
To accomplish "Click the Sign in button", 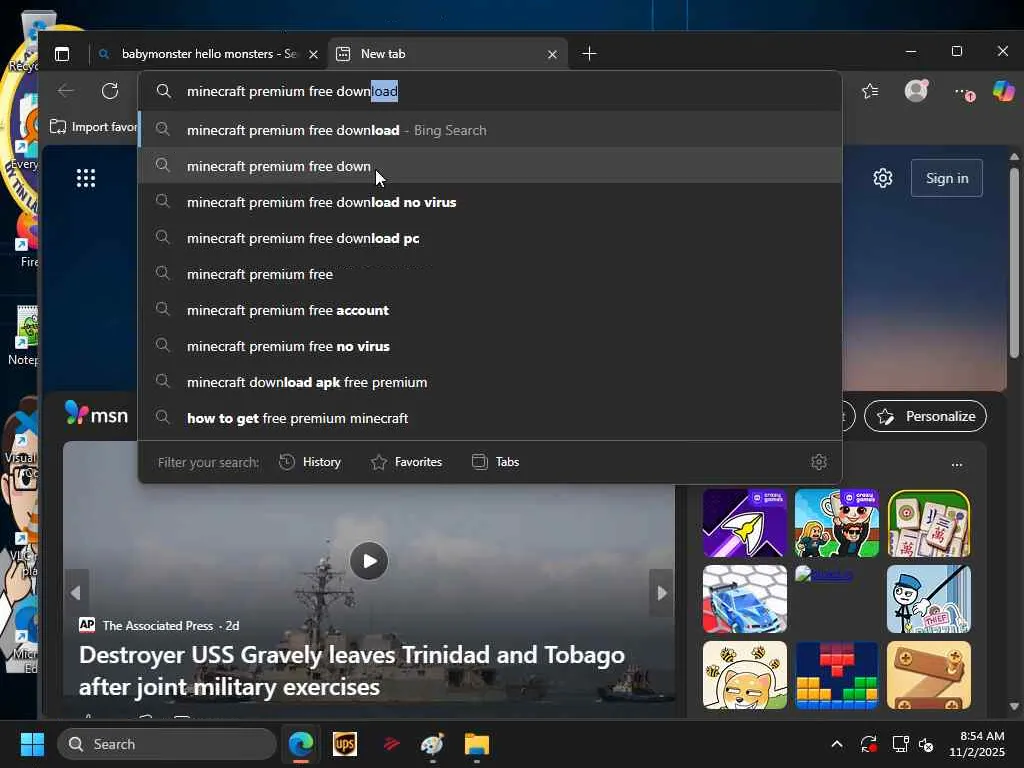I will point(946,178).
